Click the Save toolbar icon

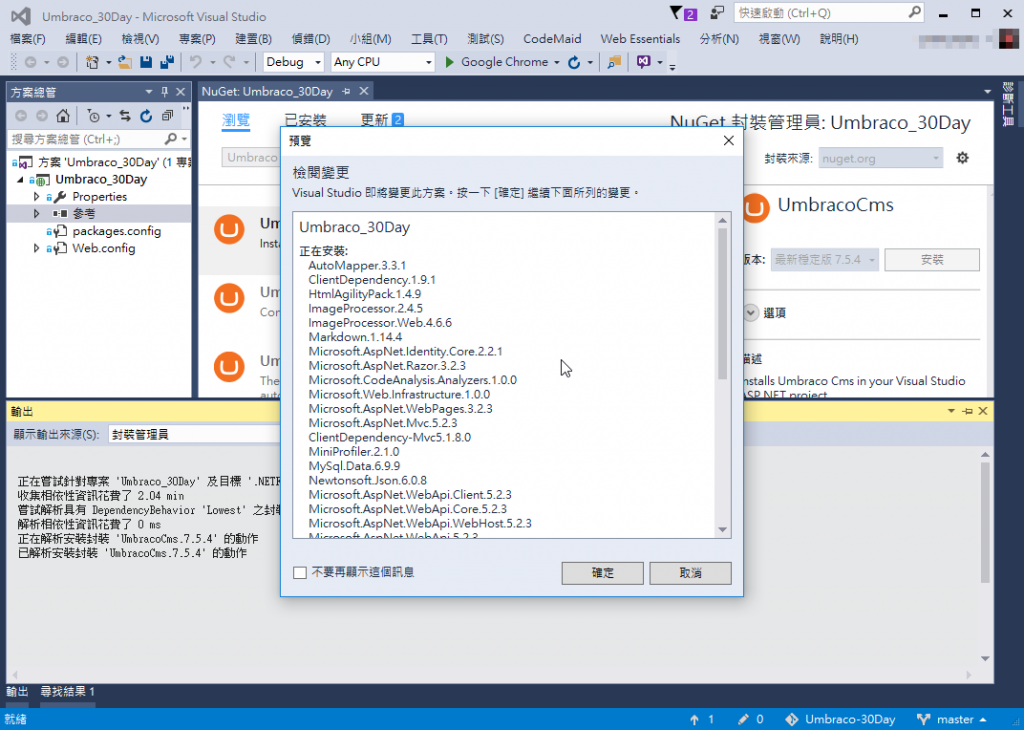(x=146, y=62)
